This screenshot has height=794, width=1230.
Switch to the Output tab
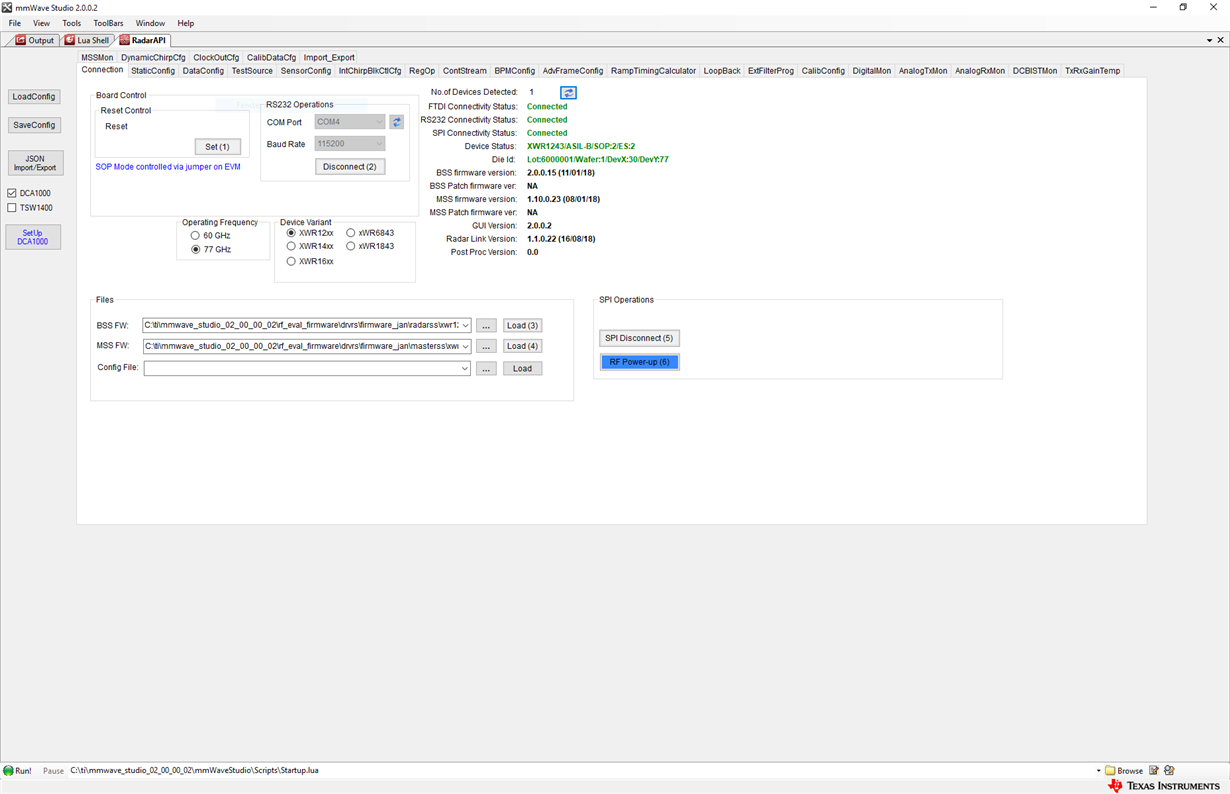(x=34, y=40)
